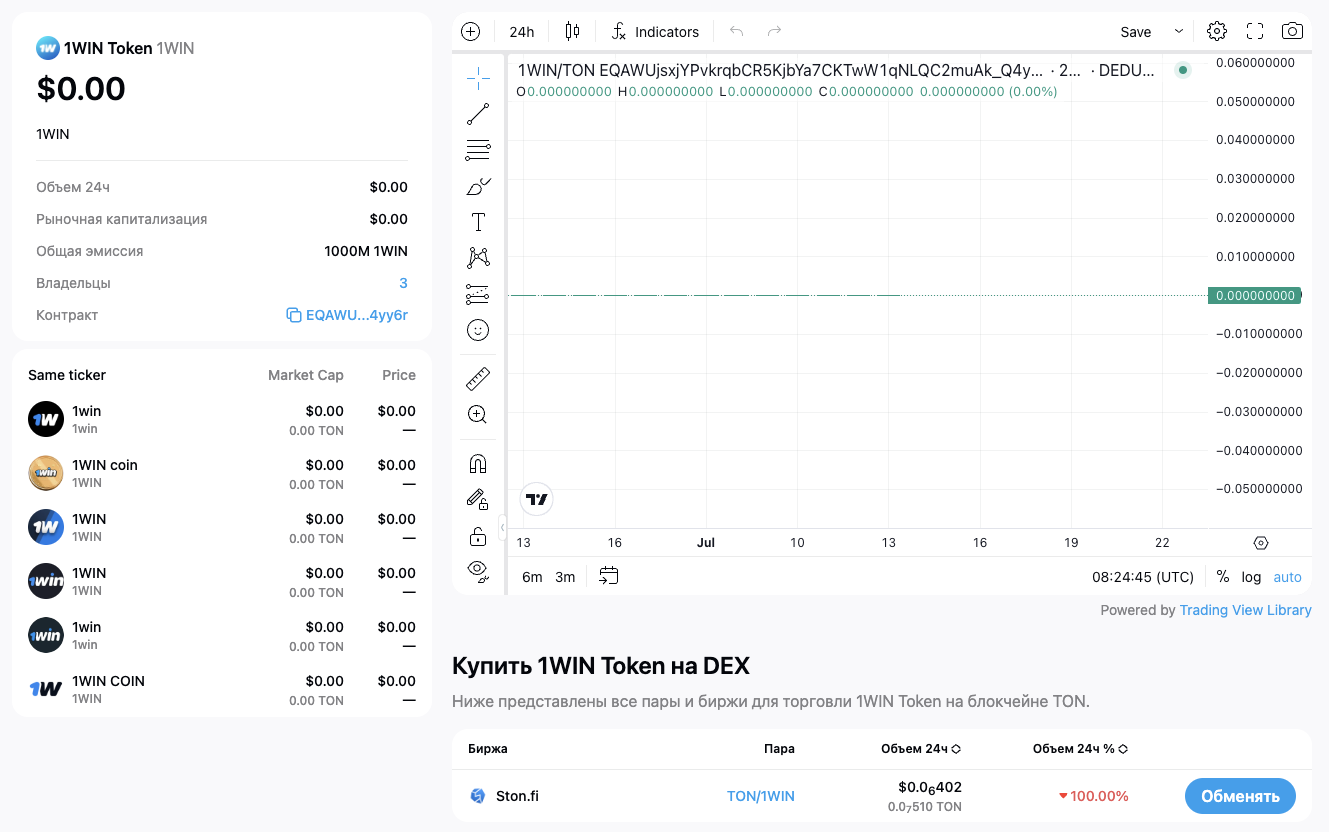Open chart settings gear icon
The width and height of the screenshot is (1329, 832).
click(x=1217, y=31)
